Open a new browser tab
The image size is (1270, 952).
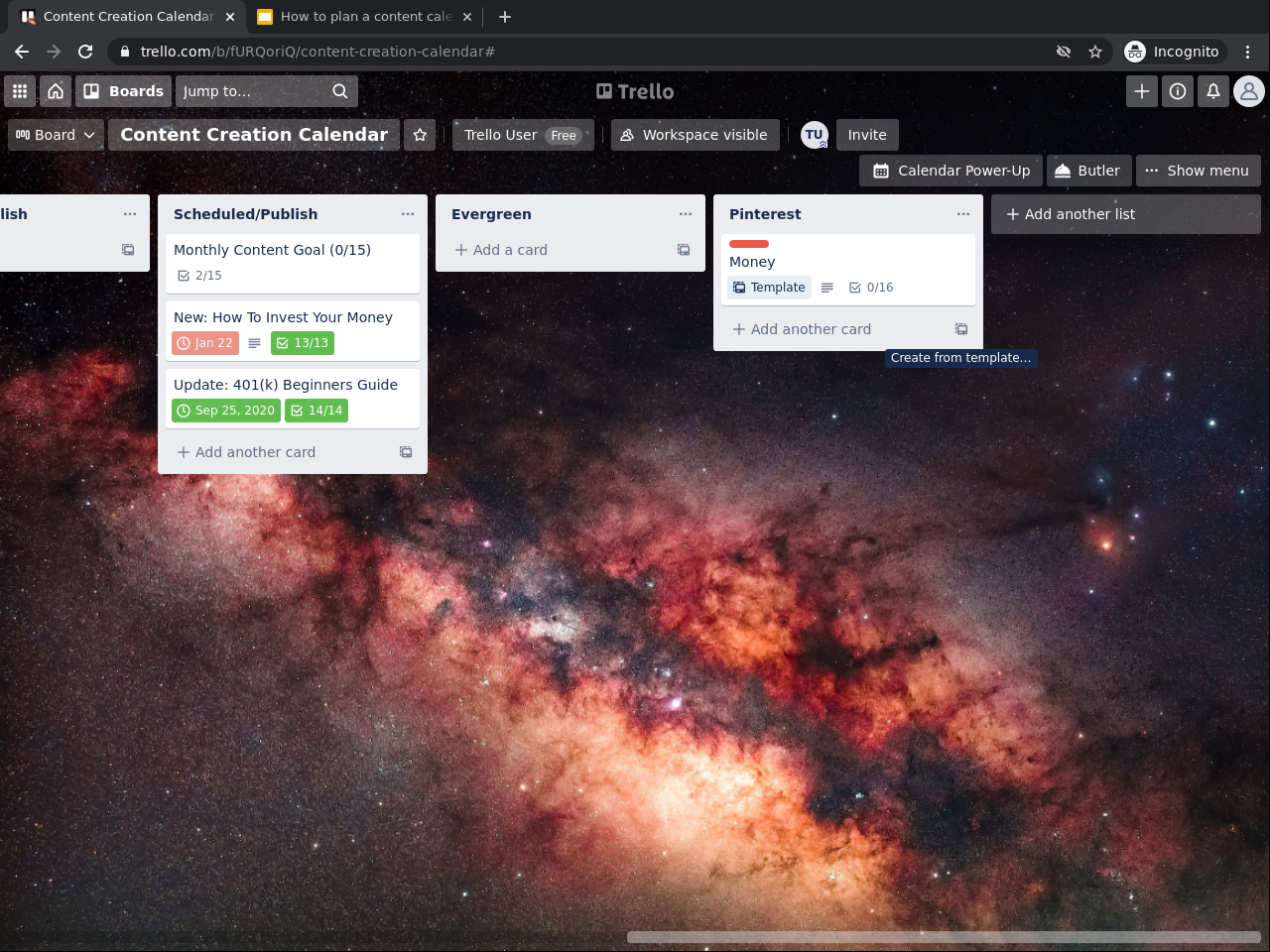click(x=505, y=17)
